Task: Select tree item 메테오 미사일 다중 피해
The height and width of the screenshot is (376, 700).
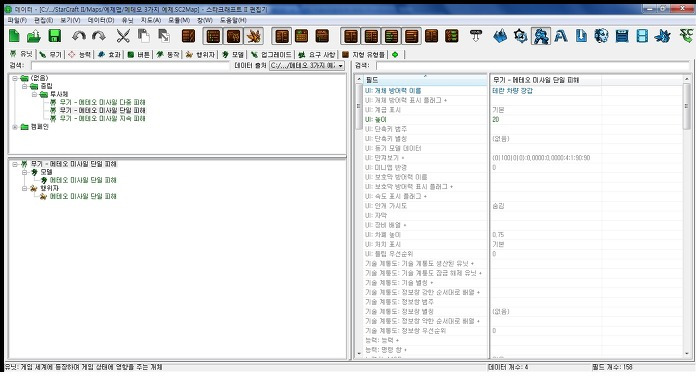Action: click(102, 102)
